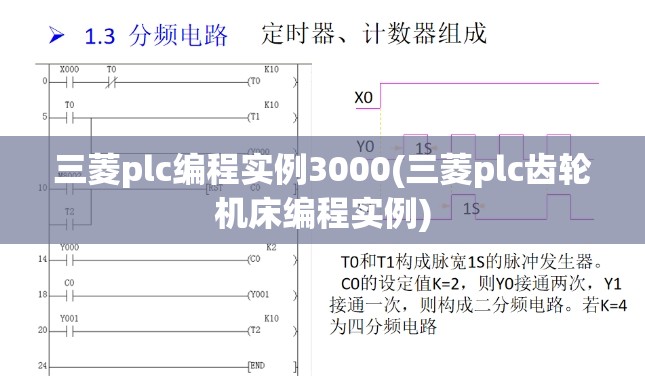645x381 pixels.
Task: Click the C0 contact on rung 18
Action: 69,295
